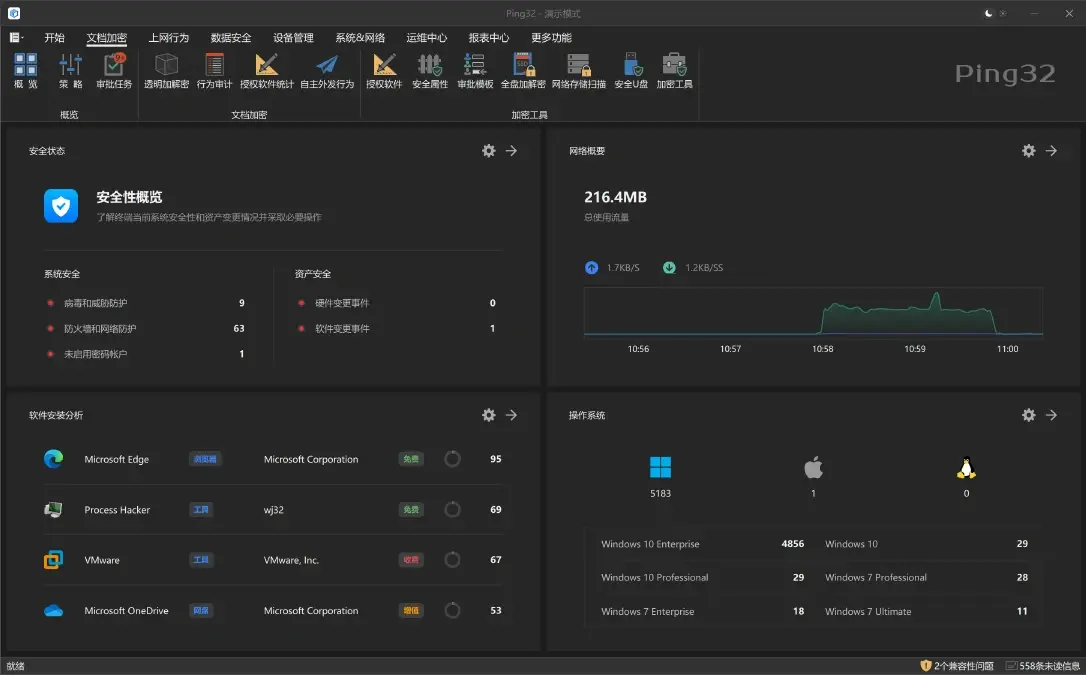Expand 网络概要 panel via its arrow

click(x=1052, y=150)
